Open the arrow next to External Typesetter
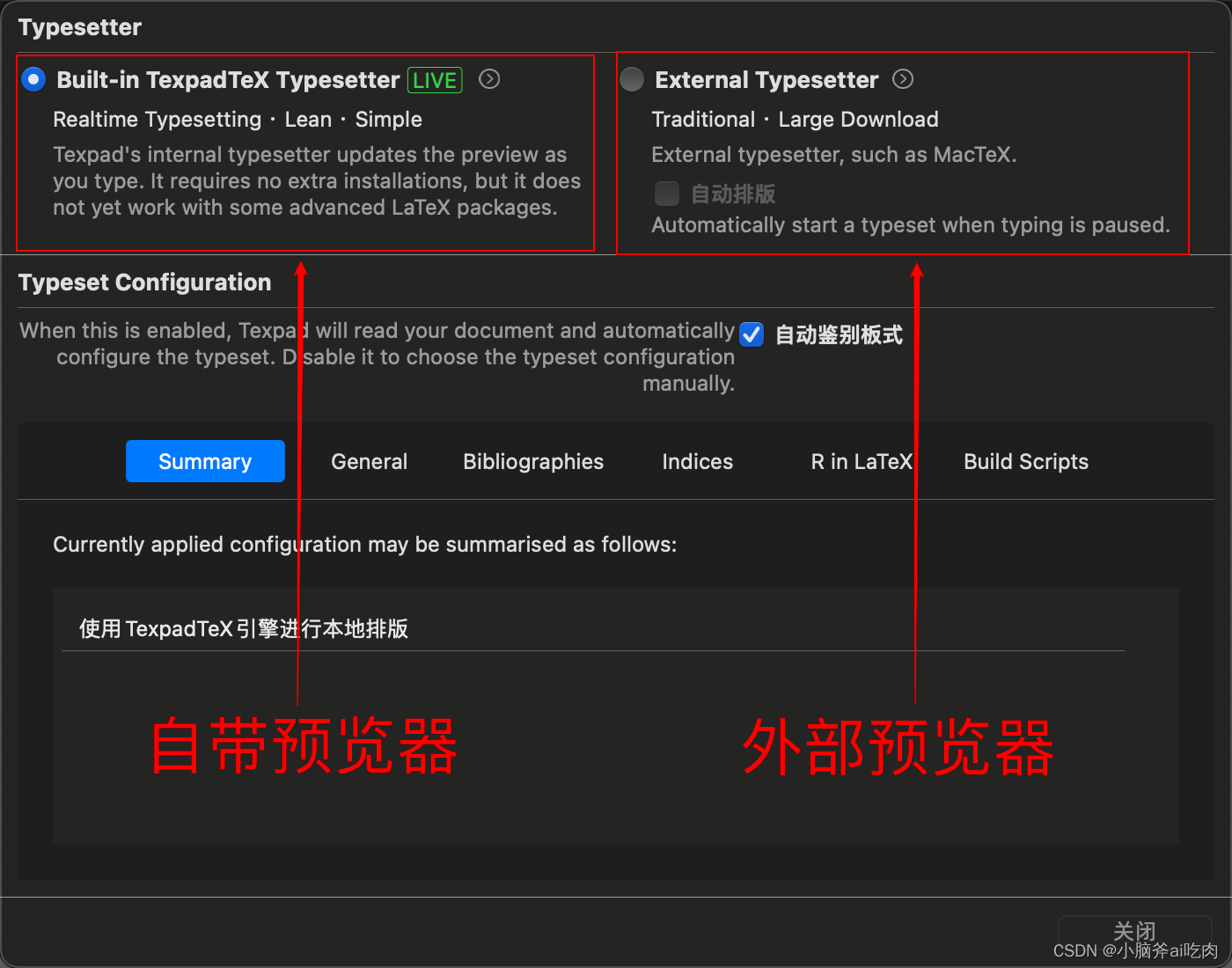 coord(903,79)
